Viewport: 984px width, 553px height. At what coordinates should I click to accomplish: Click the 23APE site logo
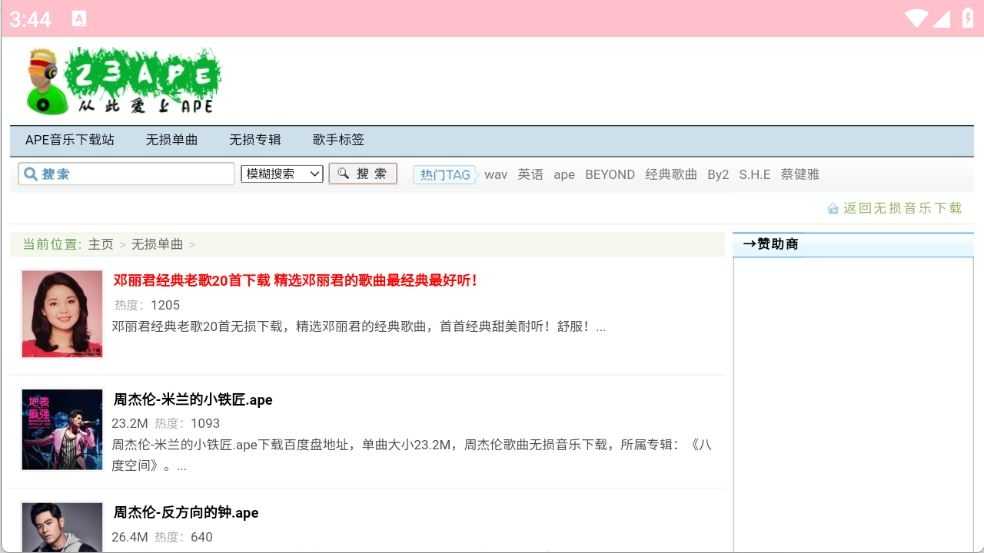[122, 81]
